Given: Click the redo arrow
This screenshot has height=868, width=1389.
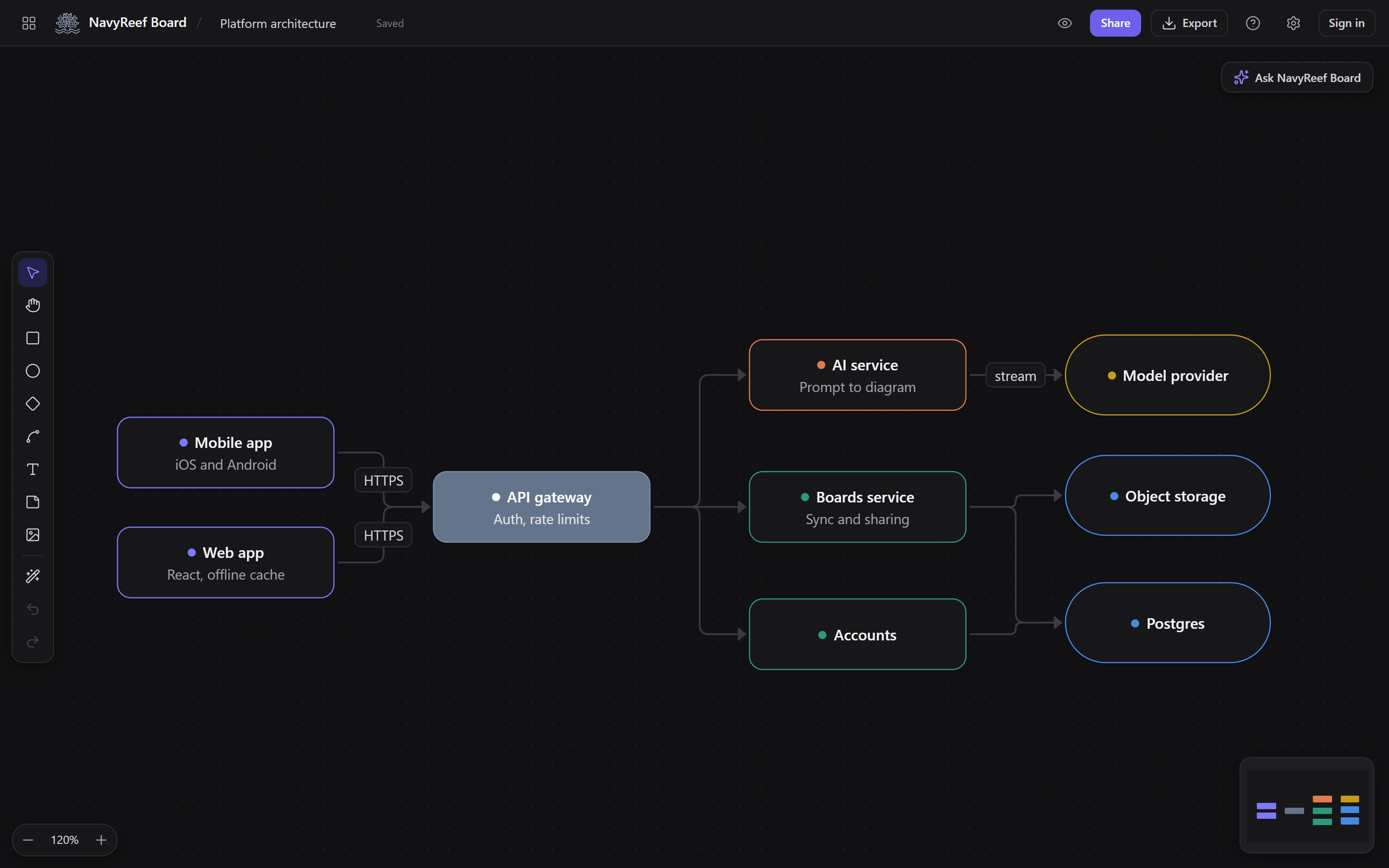Looking at the screenshot, I should click(33, 642).
